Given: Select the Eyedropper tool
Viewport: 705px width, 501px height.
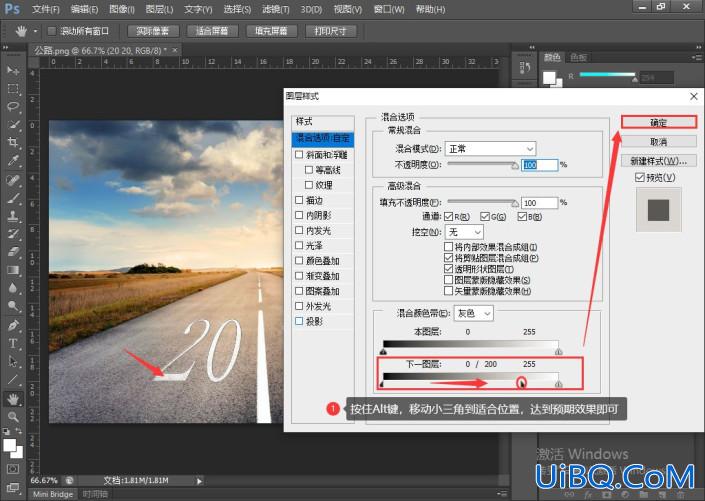Looking at the screenshot, I should click(13, 161).
